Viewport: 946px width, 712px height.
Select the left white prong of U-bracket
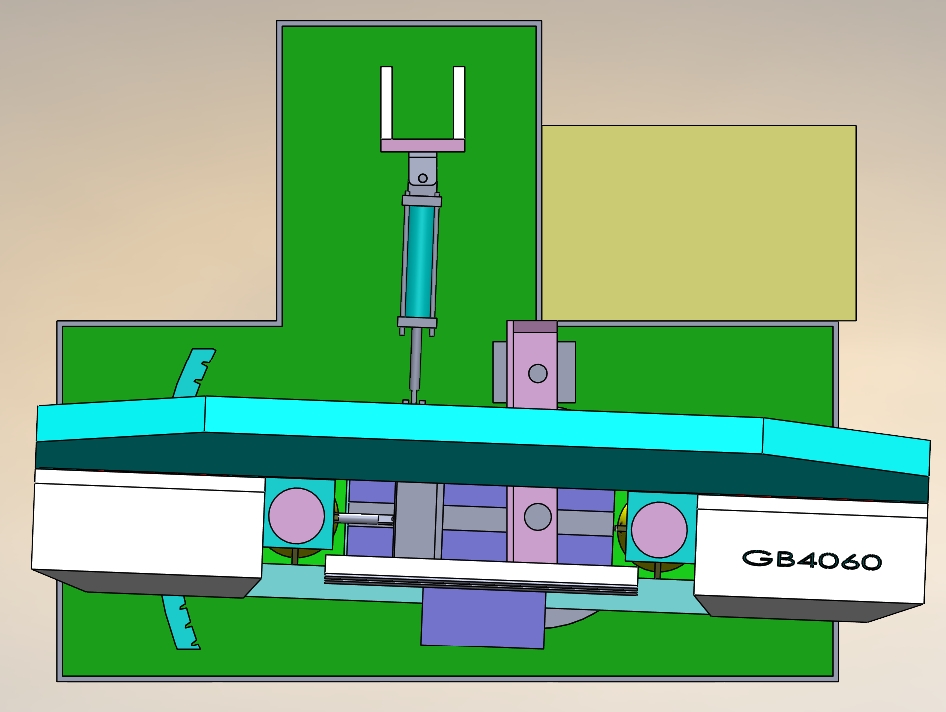pyautogui.click(x=387, y=103)
